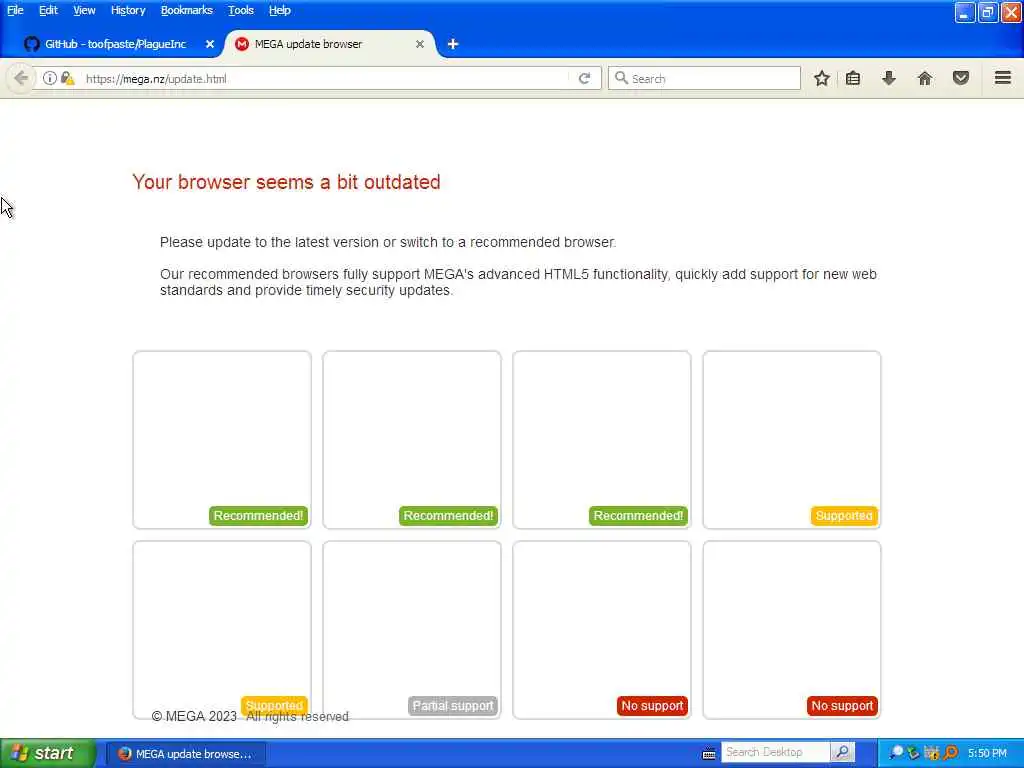Open the downloads panel arrow
This screenshot has width=1024, height=768.
coord(889,78)
